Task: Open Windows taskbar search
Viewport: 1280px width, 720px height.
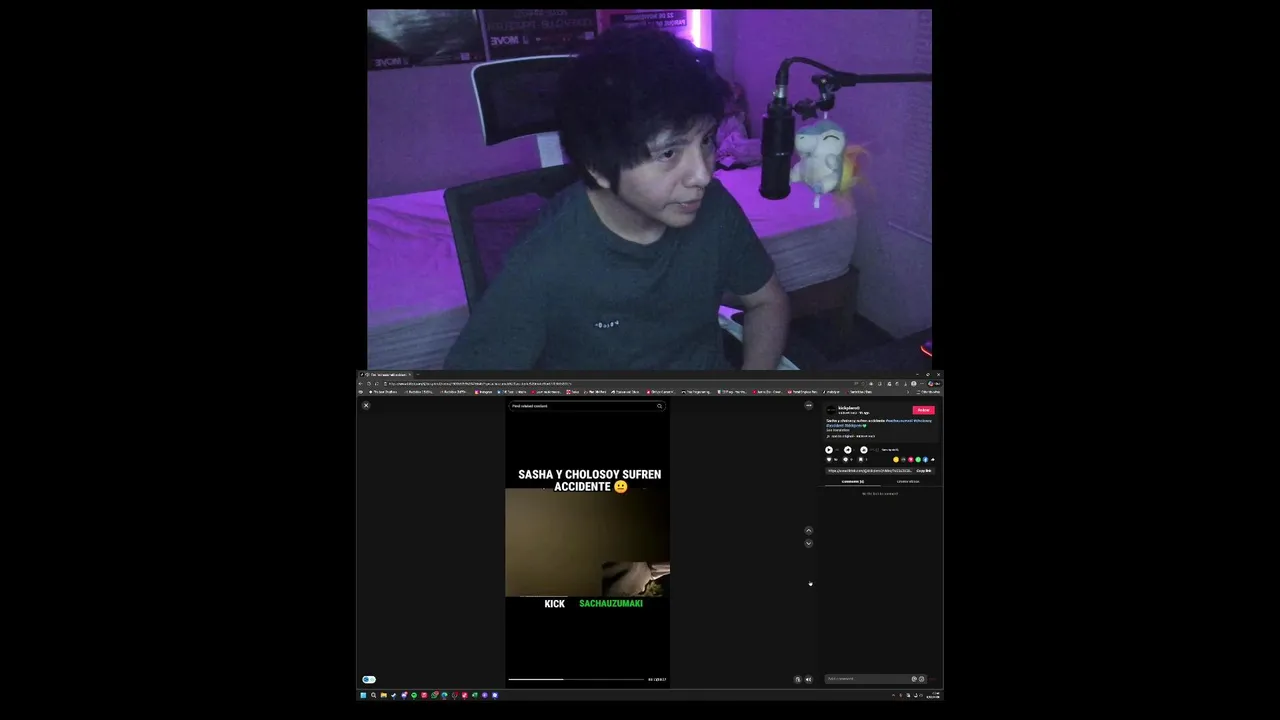Action: [x=373, y=695]
